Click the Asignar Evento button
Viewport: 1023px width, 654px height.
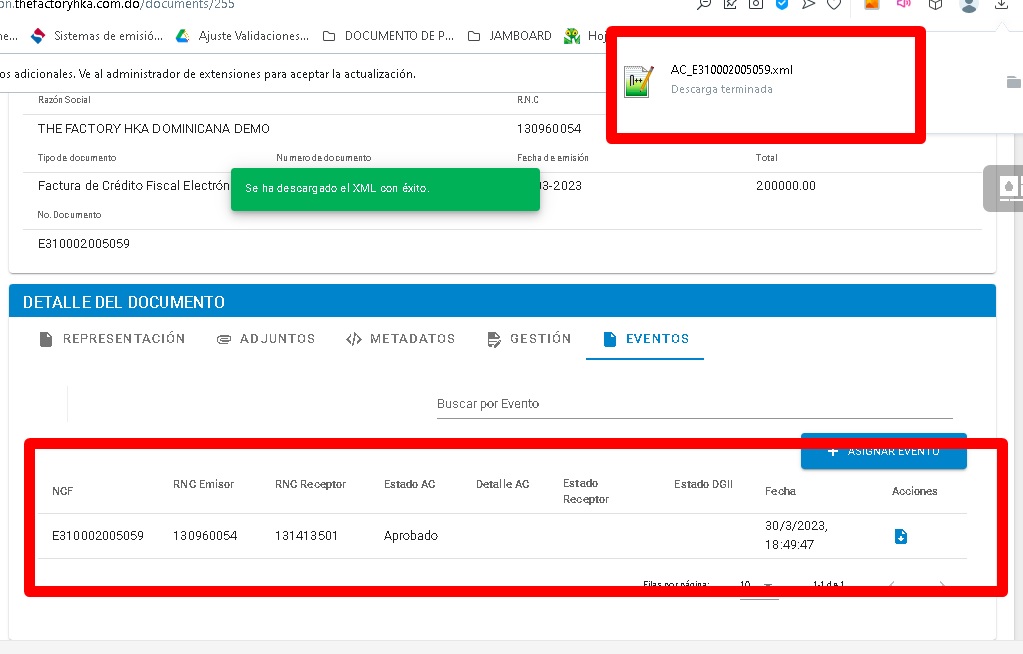click(x=883, y=451)
